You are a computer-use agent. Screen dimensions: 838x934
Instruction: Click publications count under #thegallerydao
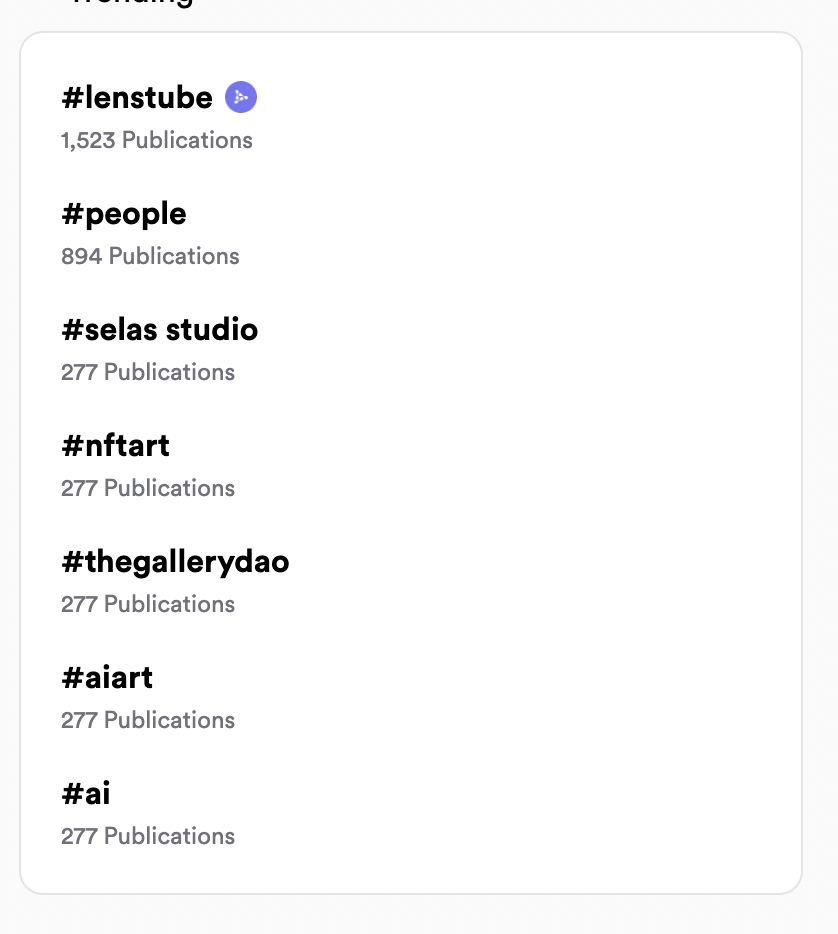(x=148, y=605)
